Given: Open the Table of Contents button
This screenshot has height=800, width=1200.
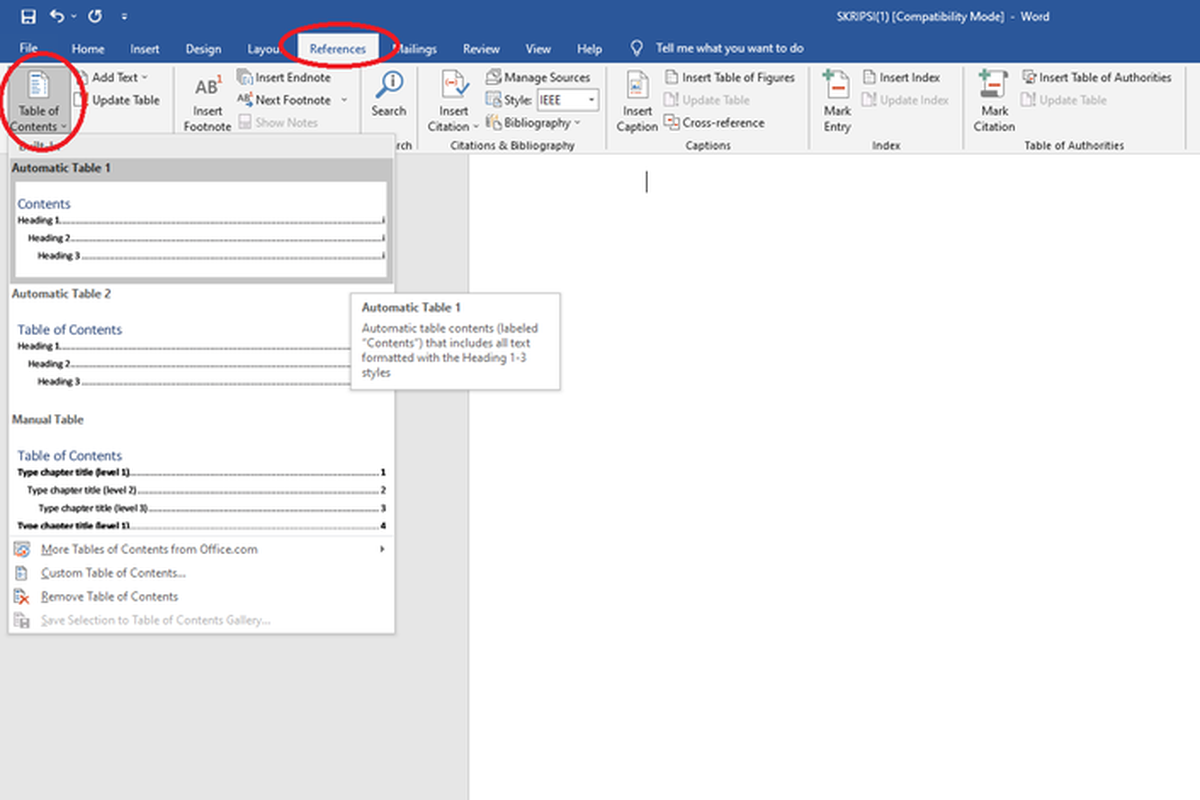Looking at the screenshot, I should pos(39,101).
